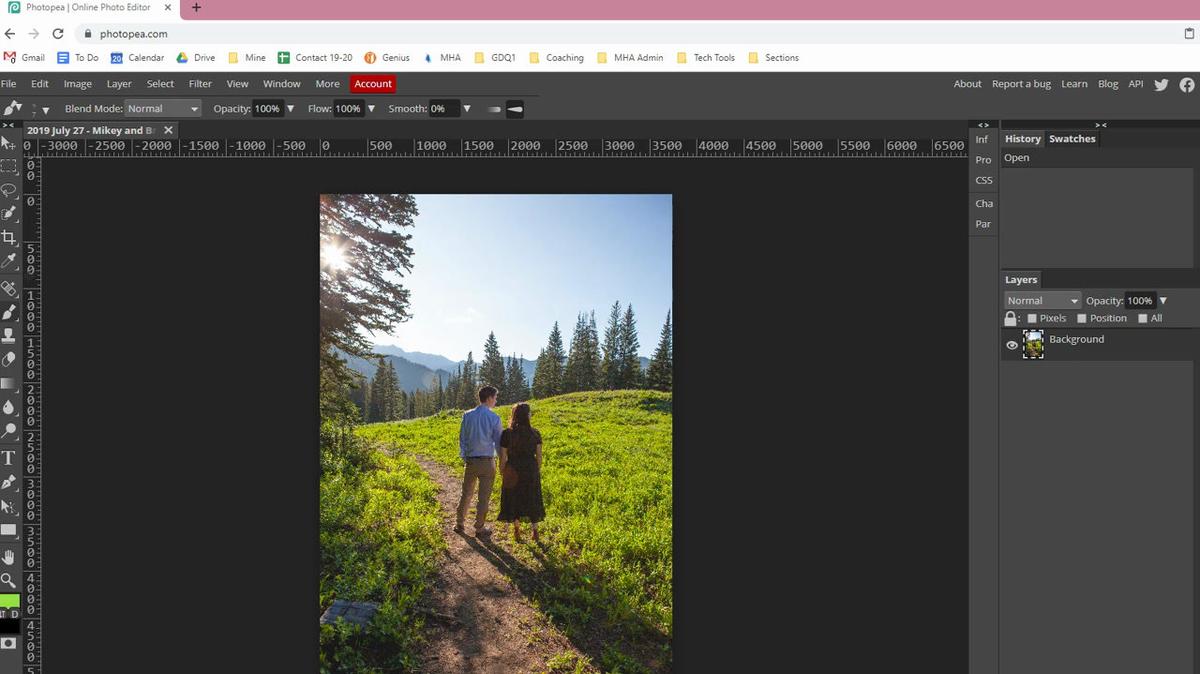This screenshot has width=1200, height=674.
Task: Open the Filter menu
Action: (200, 84)
